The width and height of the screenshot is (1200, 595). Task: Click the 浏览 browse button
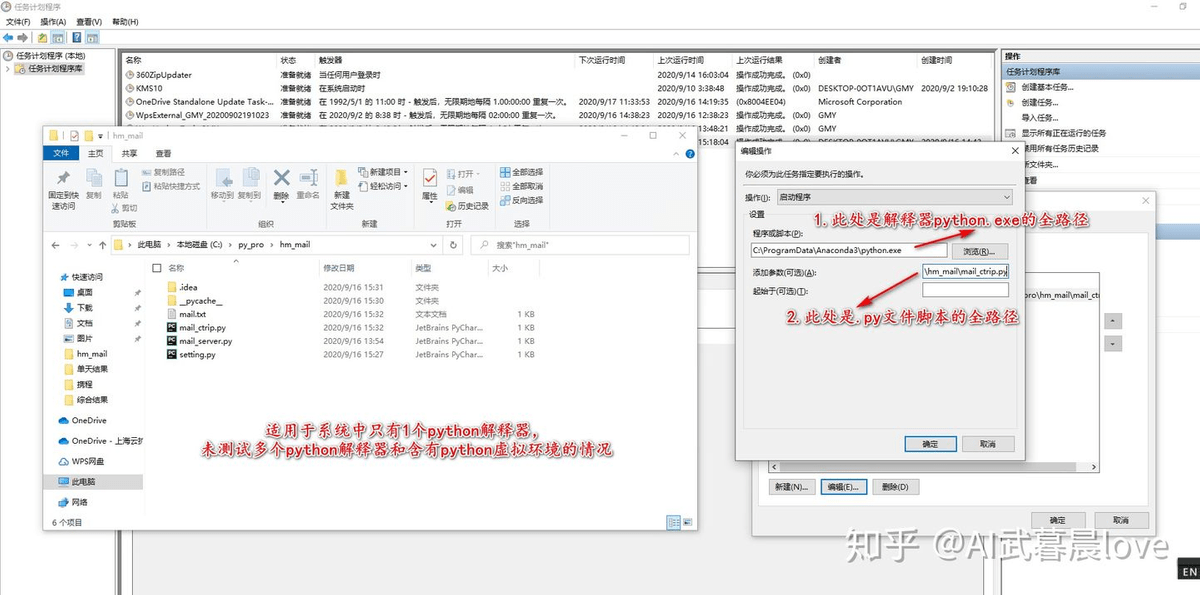(976, 250)
